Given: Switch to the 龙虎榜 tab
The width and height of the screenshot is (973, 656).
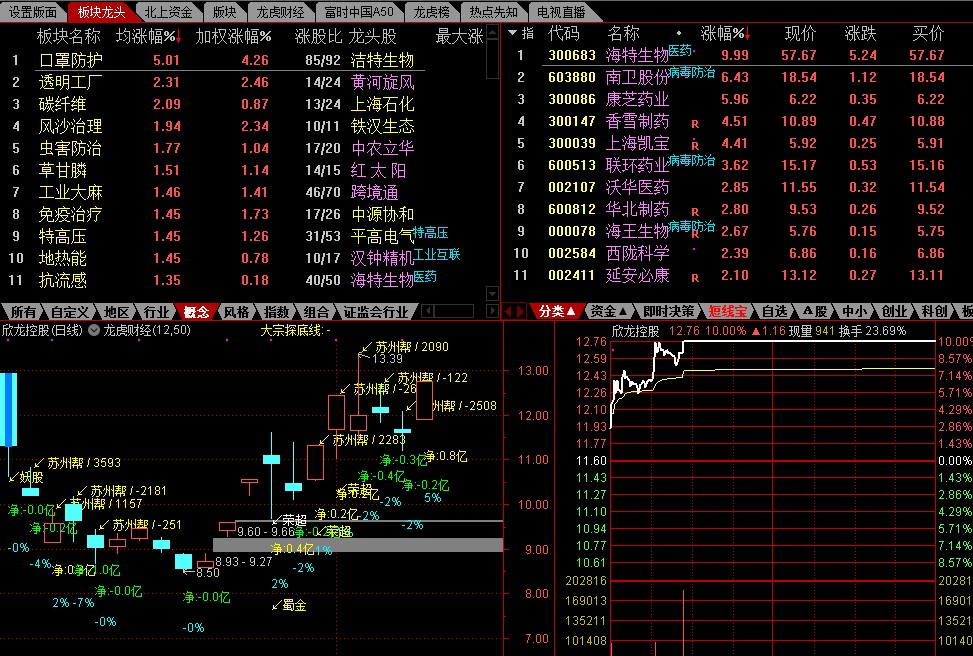Looking at the screenshot, I should point(431,12).
